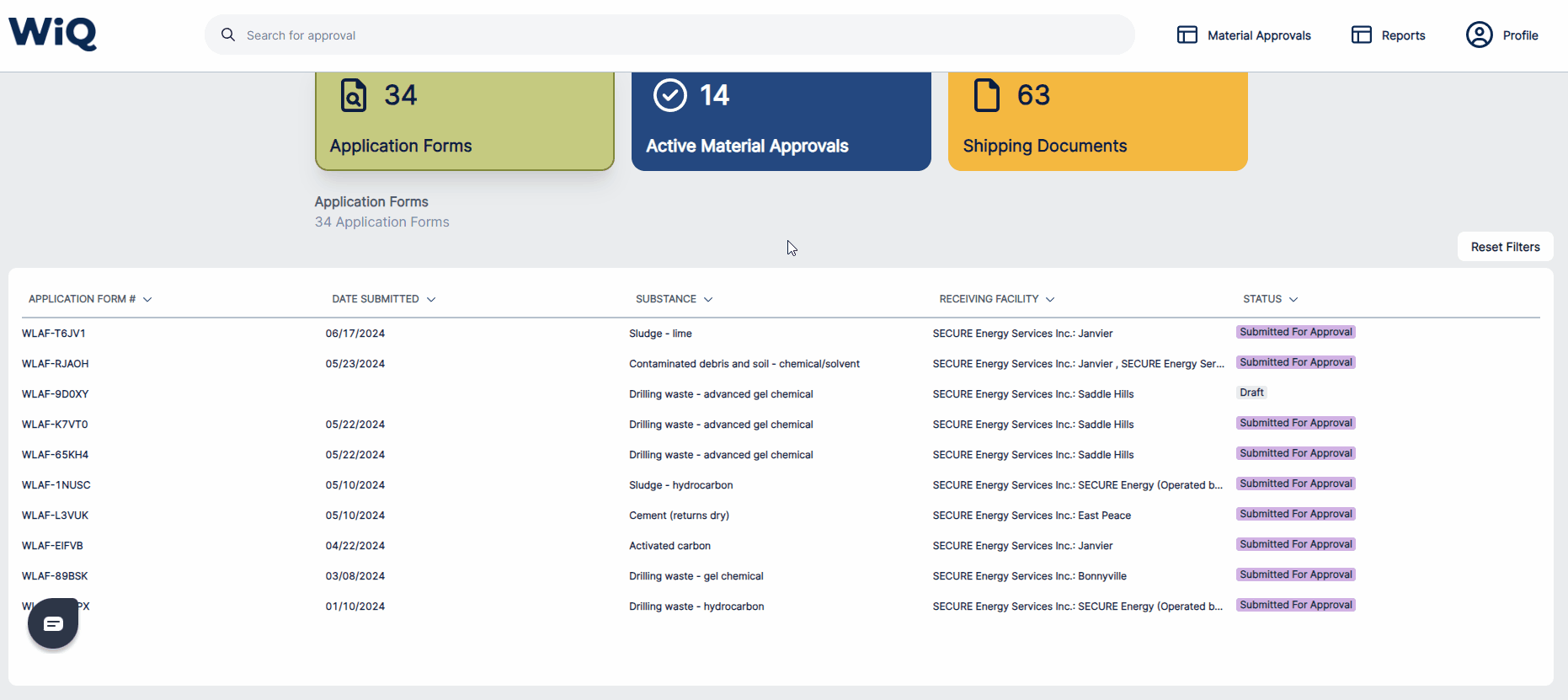Select the Application Forms card

coord(465,120)
